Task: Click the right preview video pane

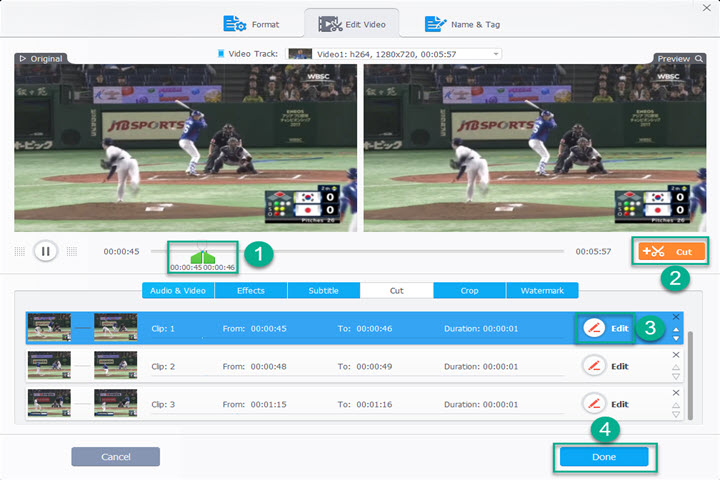Action: pyautogui.click(x=535, y=148)
